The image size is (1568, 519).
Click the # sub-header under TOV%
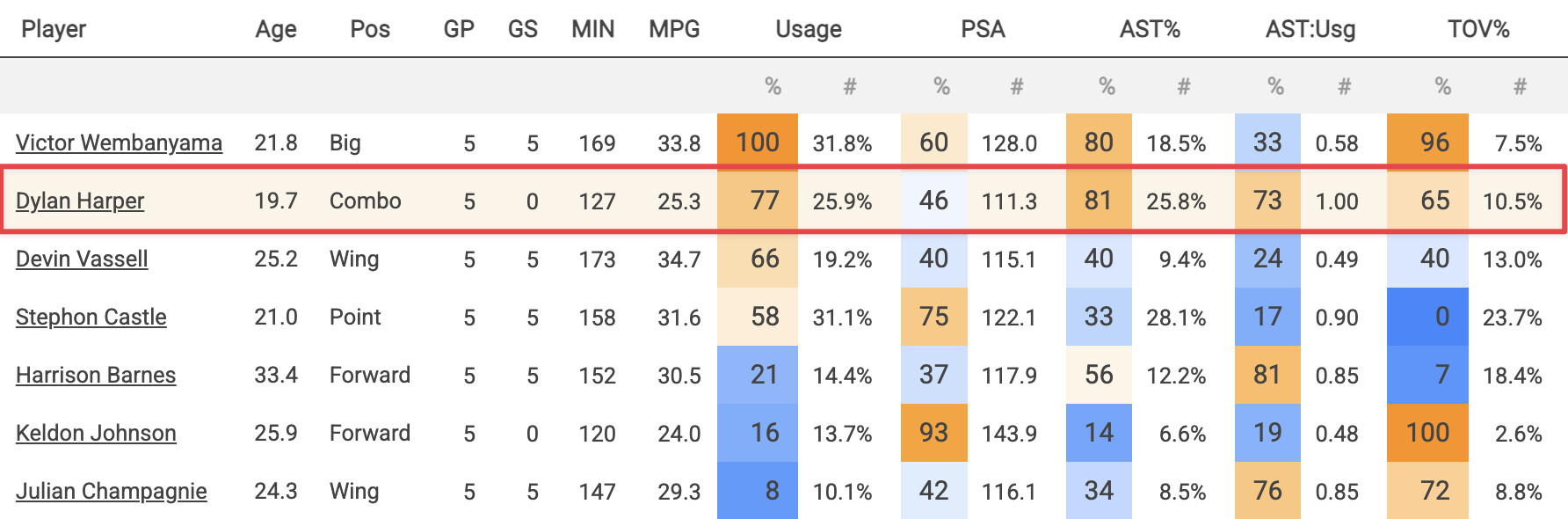tap(1520, 86)
